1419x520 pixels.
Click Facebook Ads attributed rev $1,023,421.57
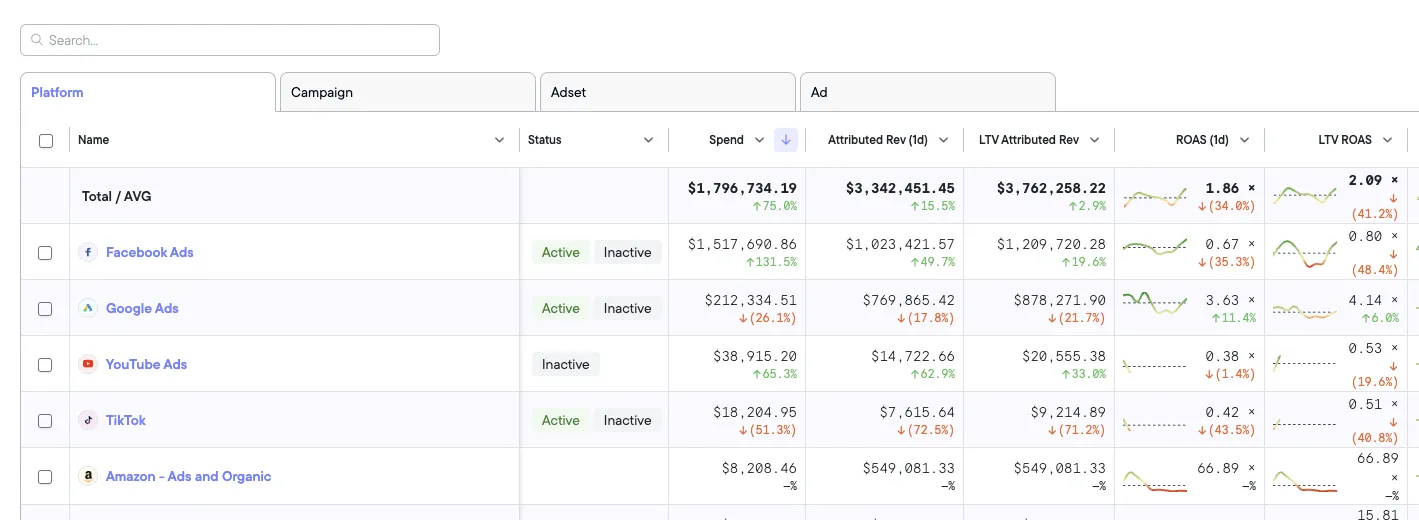900,244
